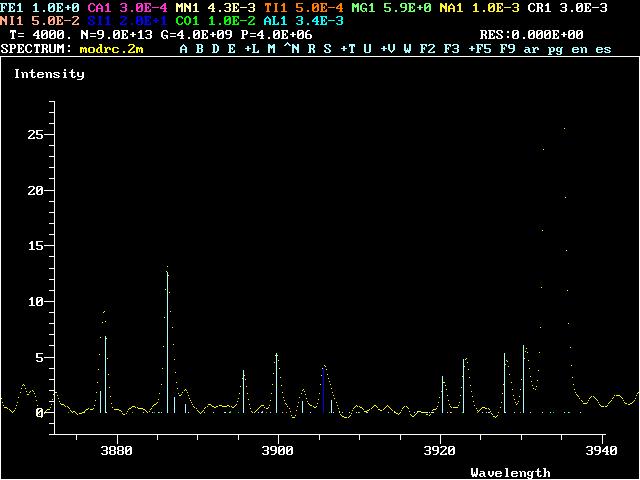The width and height of the screenshot is (640, 480).
Task: Select the 3940 wavelength tick label
Action: tap(602, 451)
